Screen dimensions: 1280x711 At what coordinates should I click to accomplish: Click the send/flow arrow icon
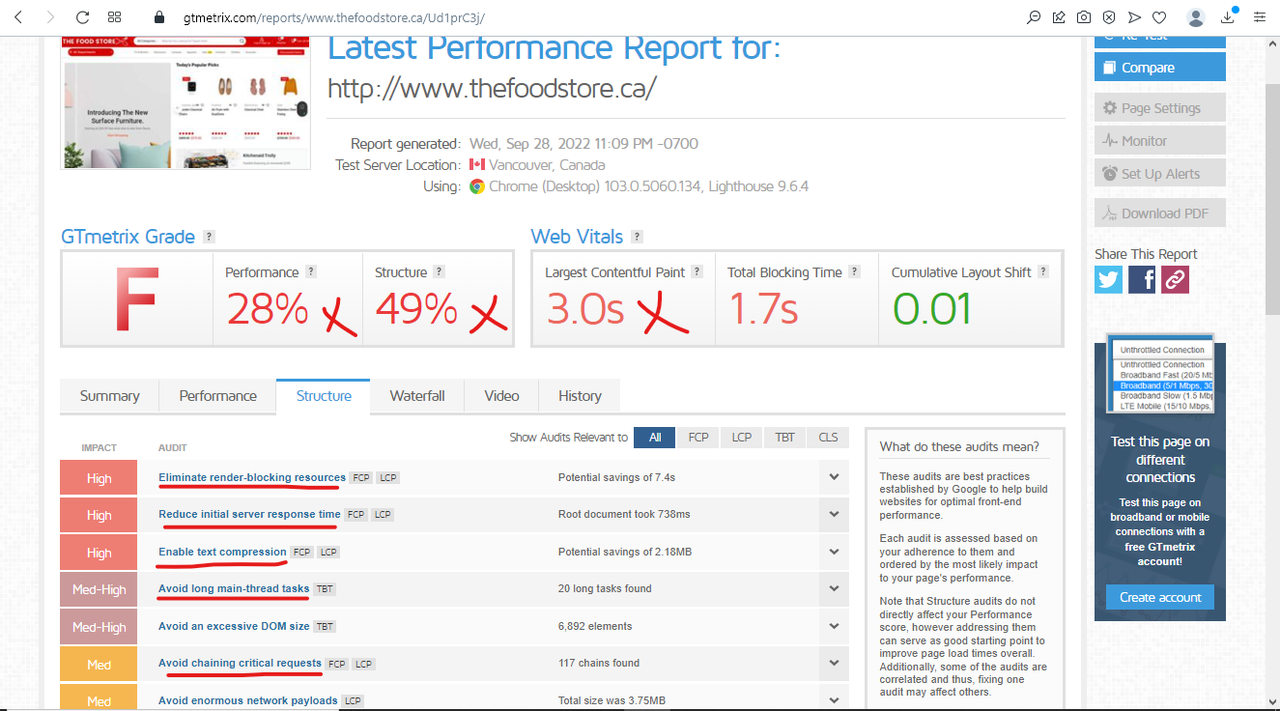pos(1134,17)
